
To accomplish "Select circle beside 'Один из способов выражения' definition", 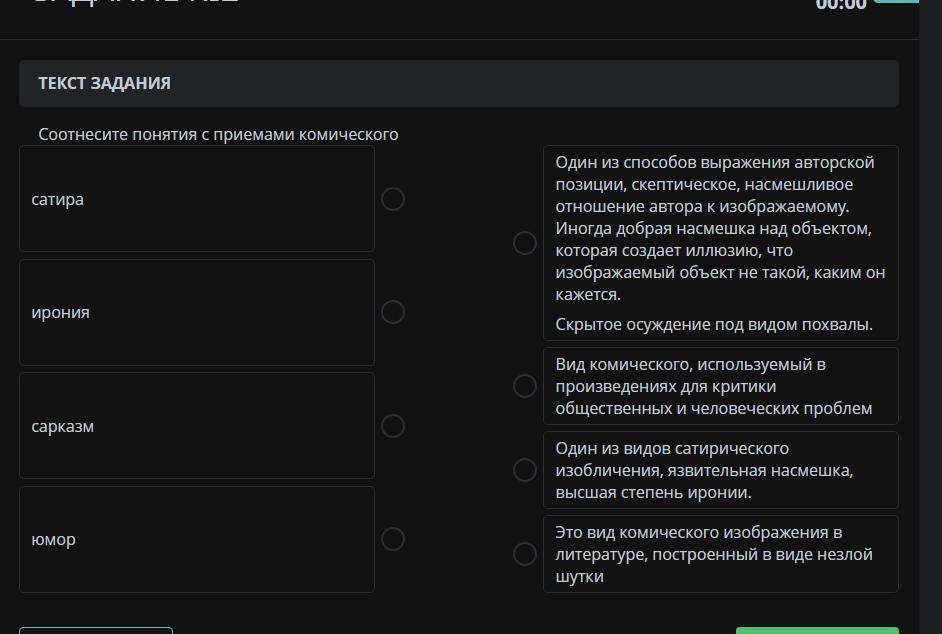I will point(525,243).
